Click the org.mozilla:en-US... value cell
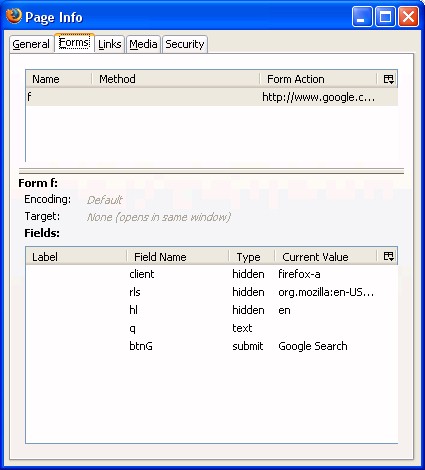This screenshot has height=470, width=425. (x=326, y=292)
